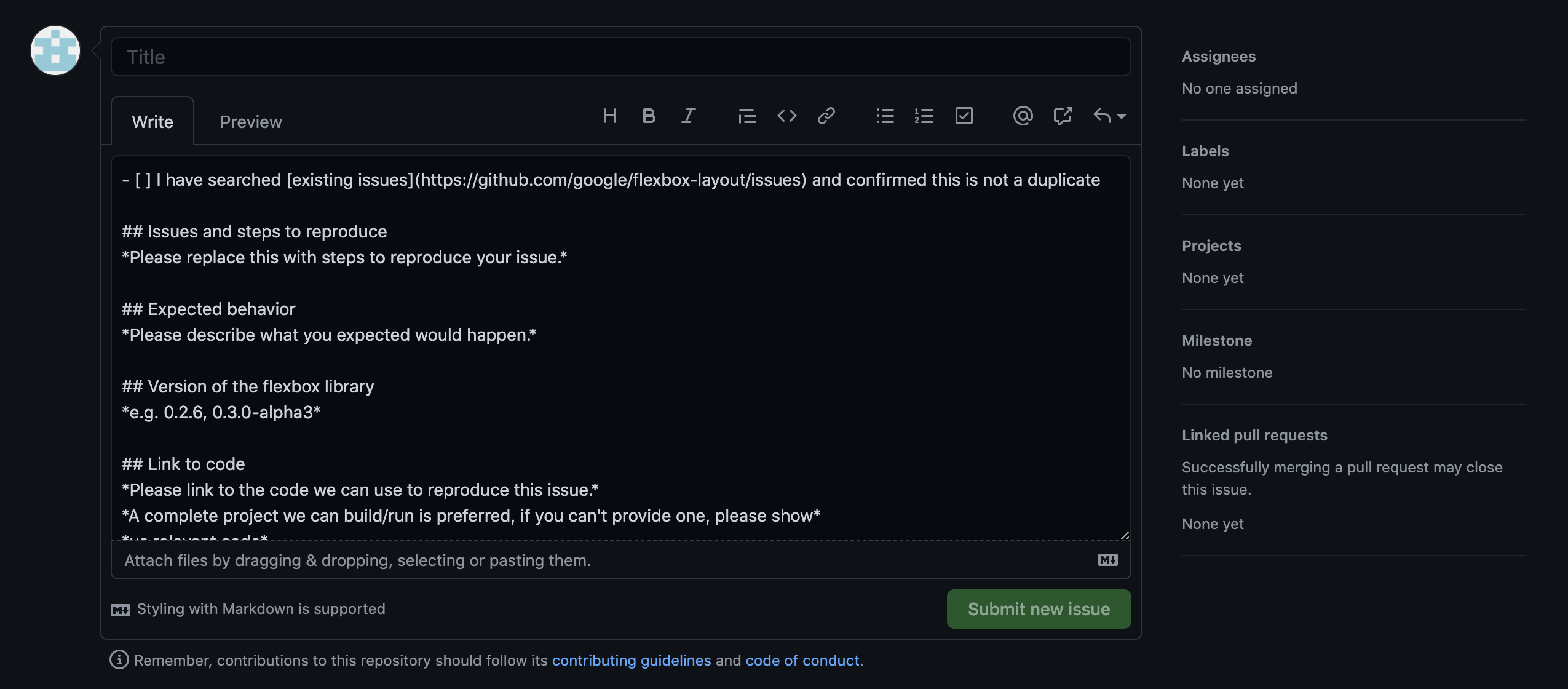
Task: Mention a user with the @ icon
Action: [1023, 116]
